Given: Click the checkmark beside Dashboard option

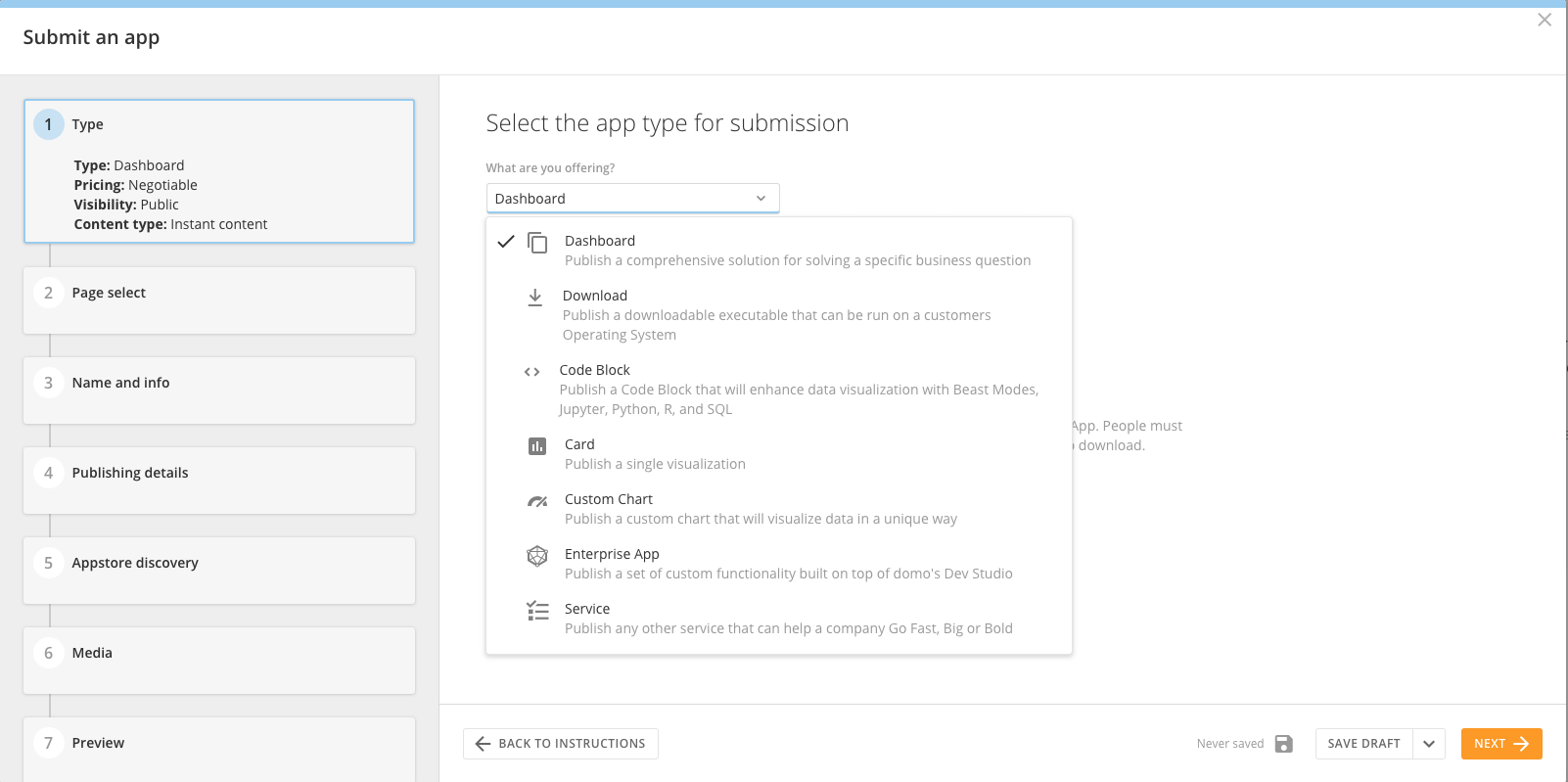Looking at the screenshot, I should point(506,242).
